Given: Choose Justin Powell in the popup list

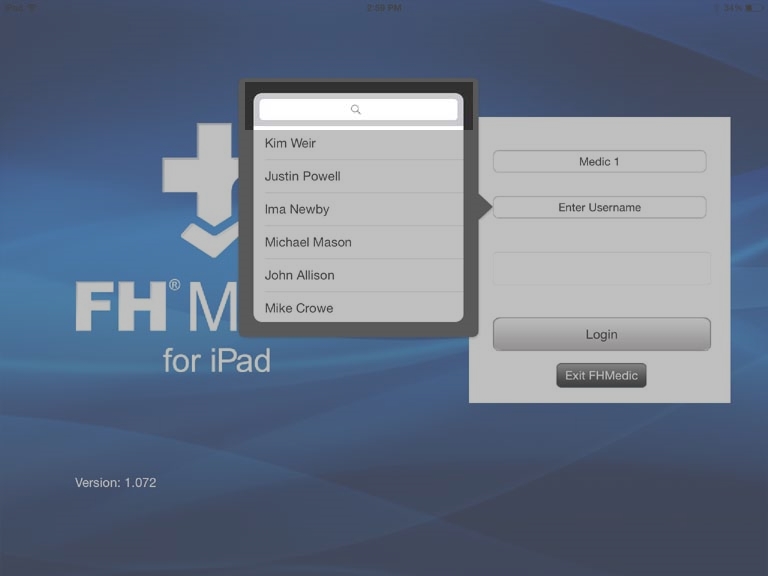Looking at the screenshot, I should [358, 176].
